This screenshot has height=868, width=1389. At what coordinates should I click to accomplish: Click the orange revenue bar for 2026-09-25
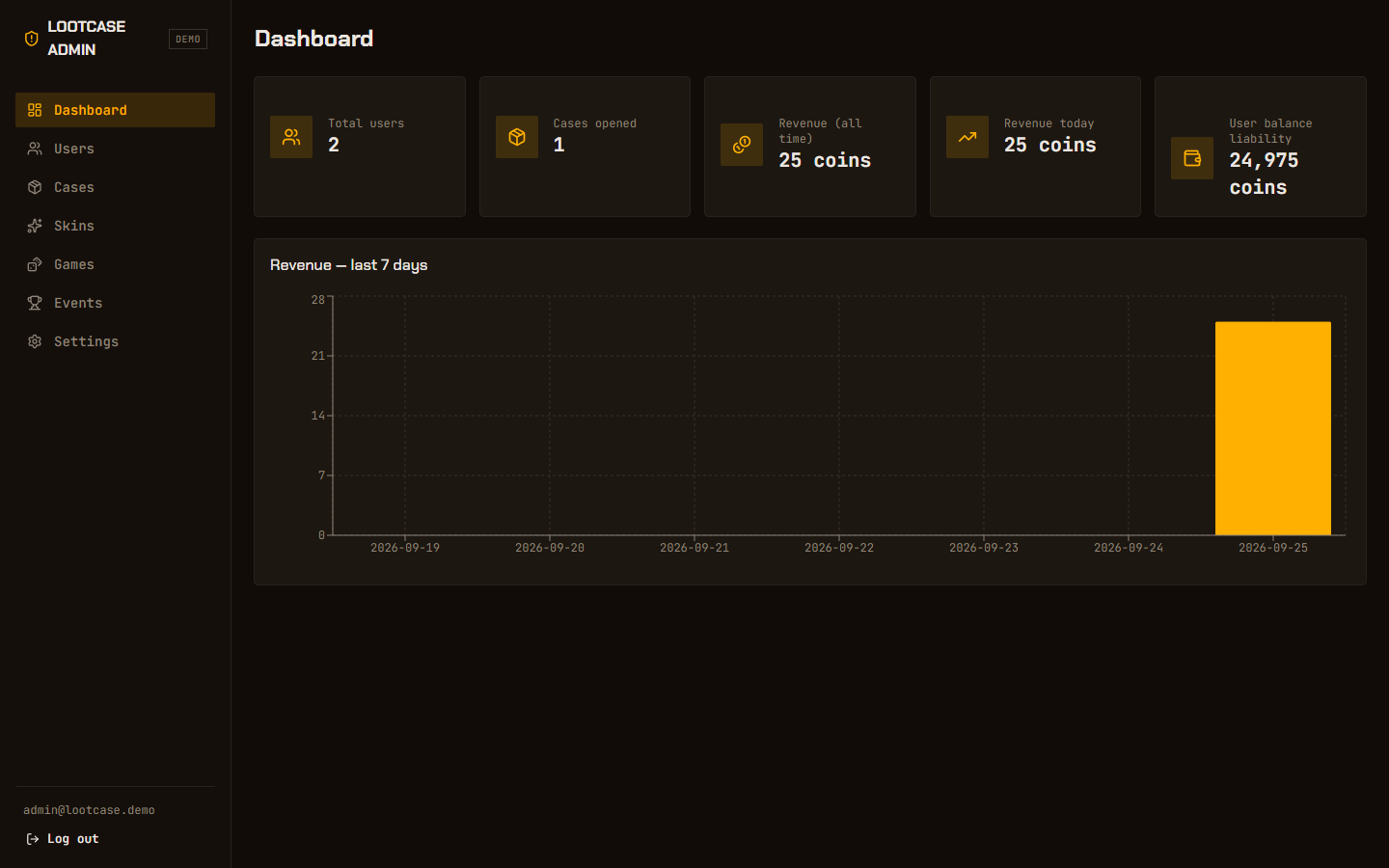(x=1273, y=428)
